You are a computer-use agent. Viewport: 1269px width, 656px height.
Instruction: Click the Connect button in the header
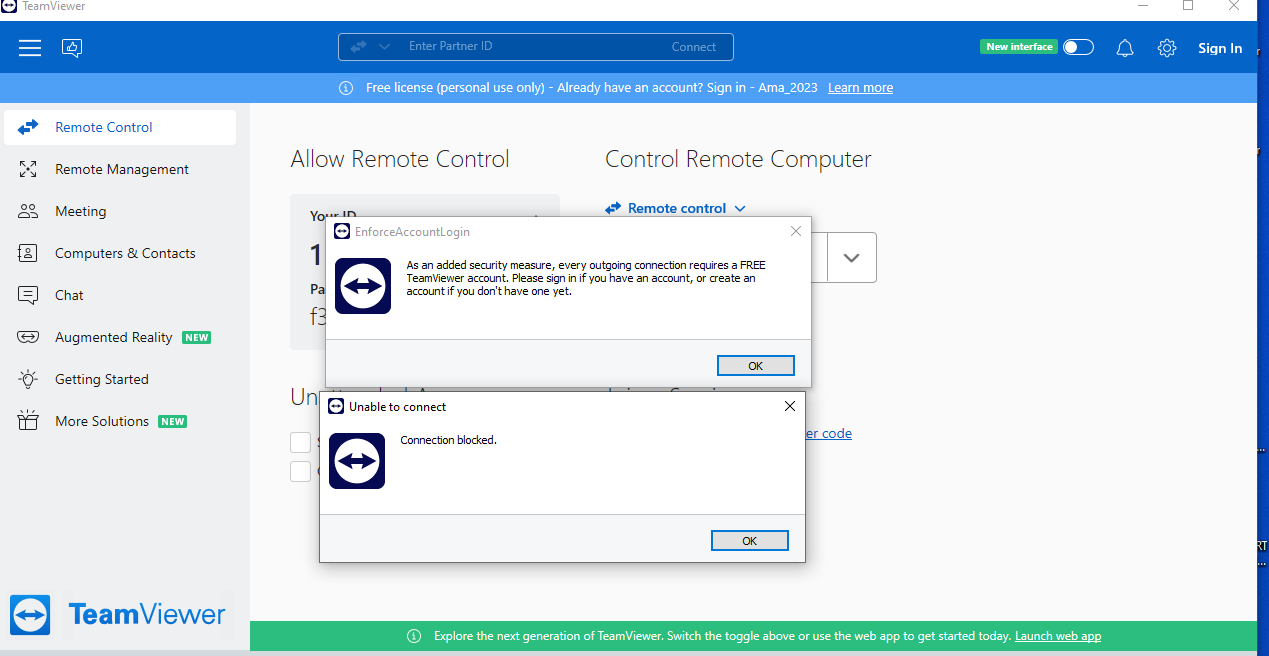coord(694,47)
